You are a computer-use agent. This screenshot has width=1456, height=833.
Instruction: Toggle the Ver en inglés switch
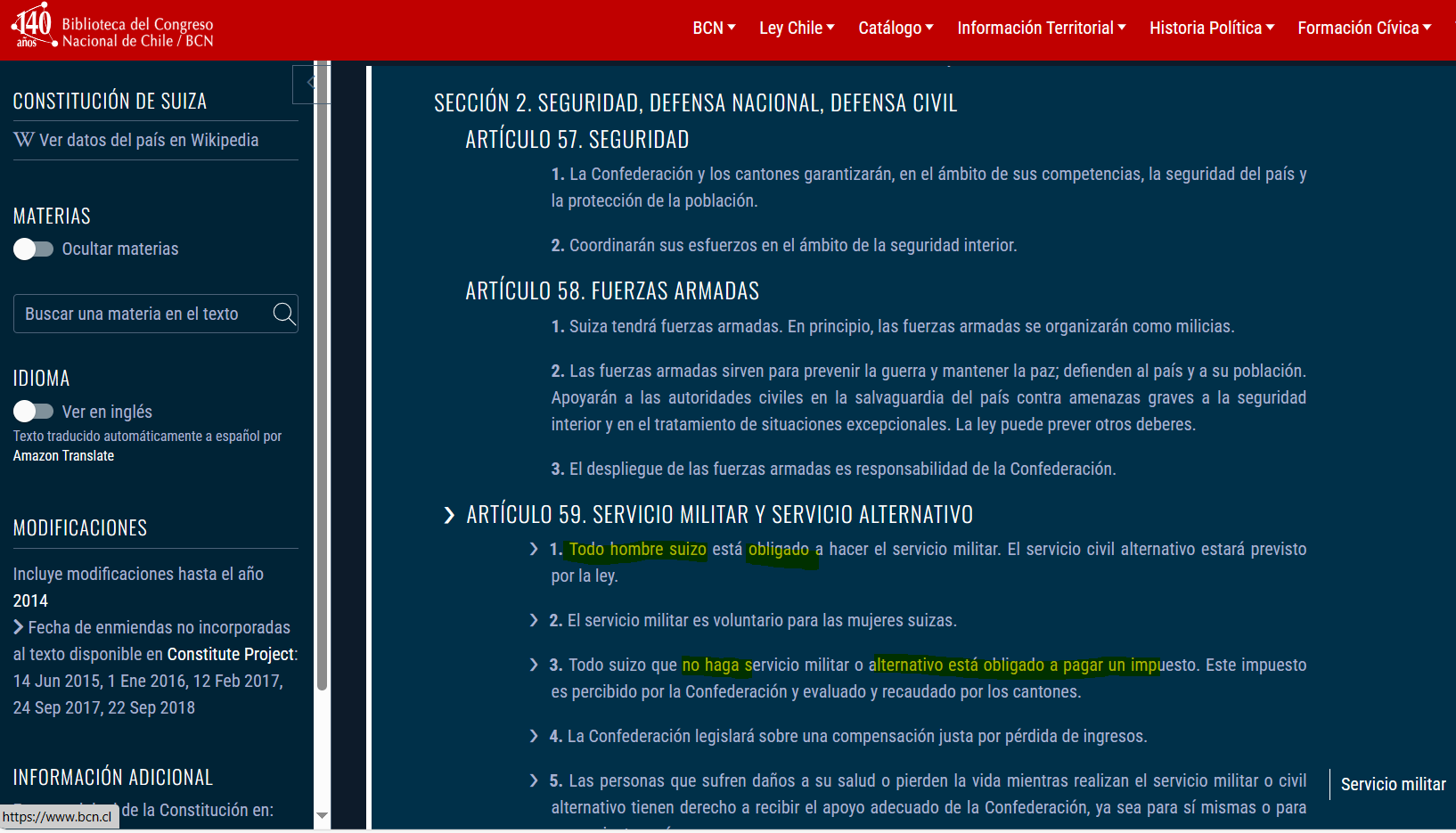34,411
